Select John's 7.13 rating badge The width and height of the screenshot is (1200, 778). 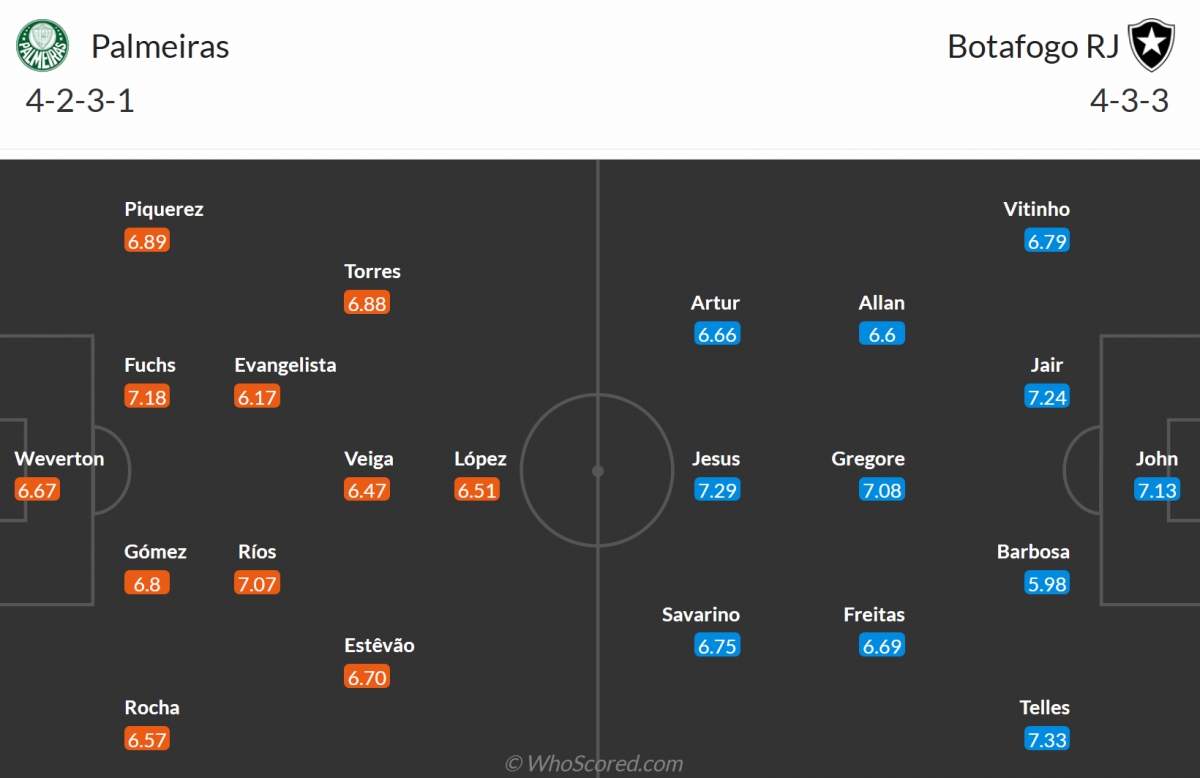click(x=1157, y=490)
